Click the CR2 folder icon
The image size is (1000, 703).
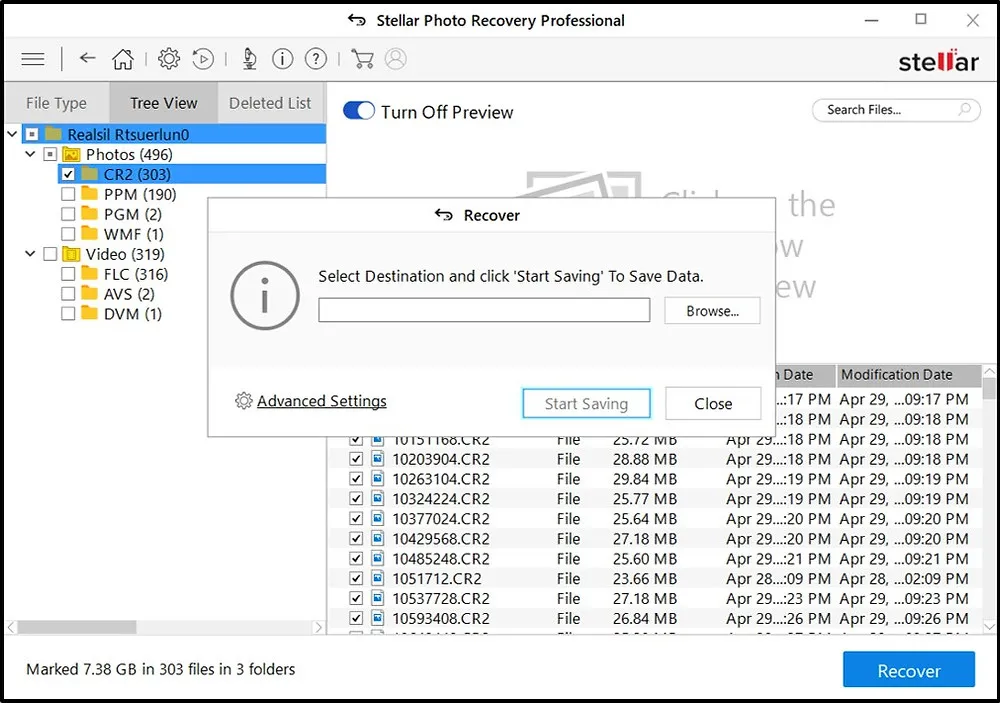[89, 174]
